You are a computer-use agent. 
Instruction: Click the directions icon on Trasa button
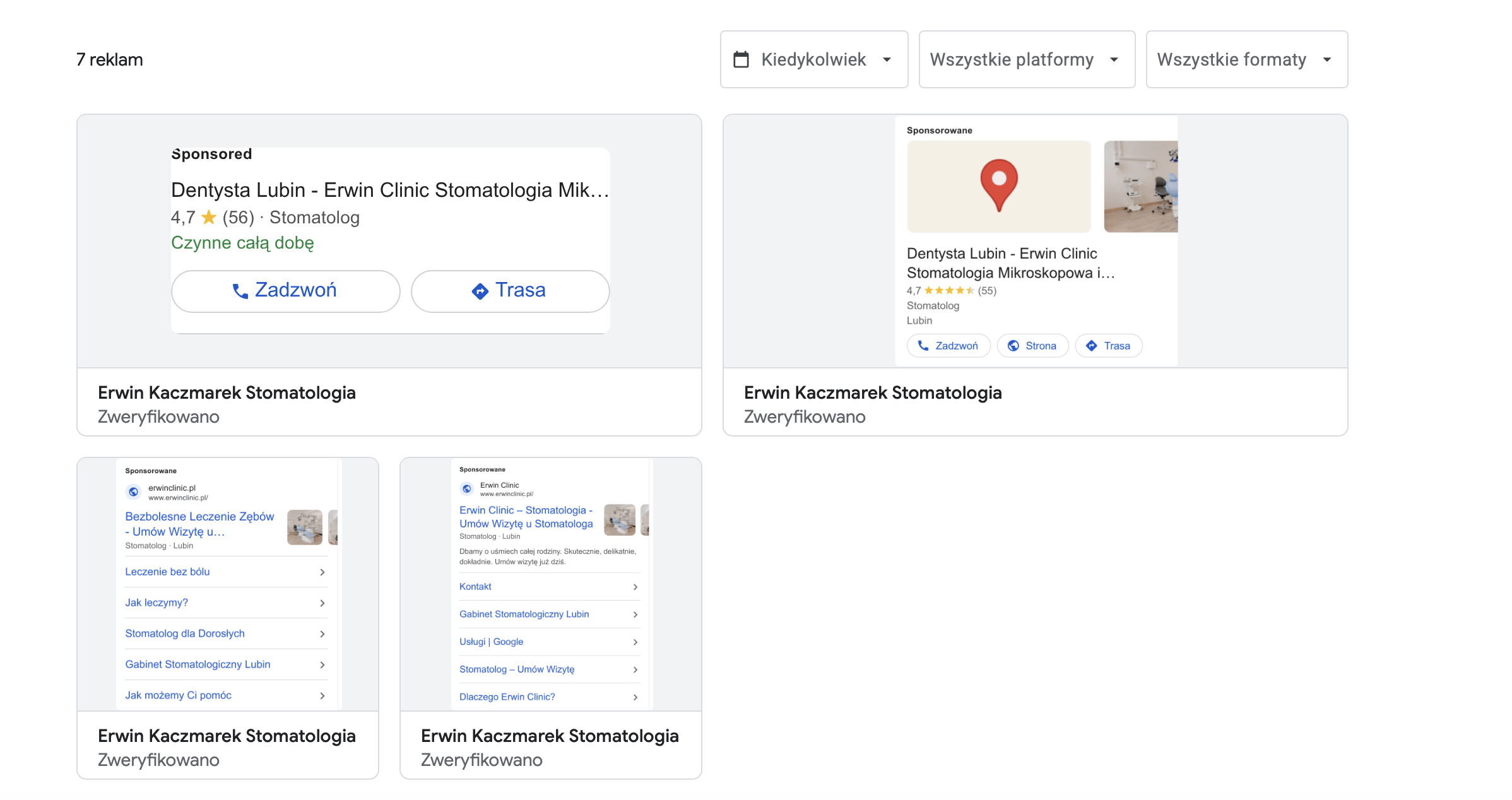pos(480,291)
